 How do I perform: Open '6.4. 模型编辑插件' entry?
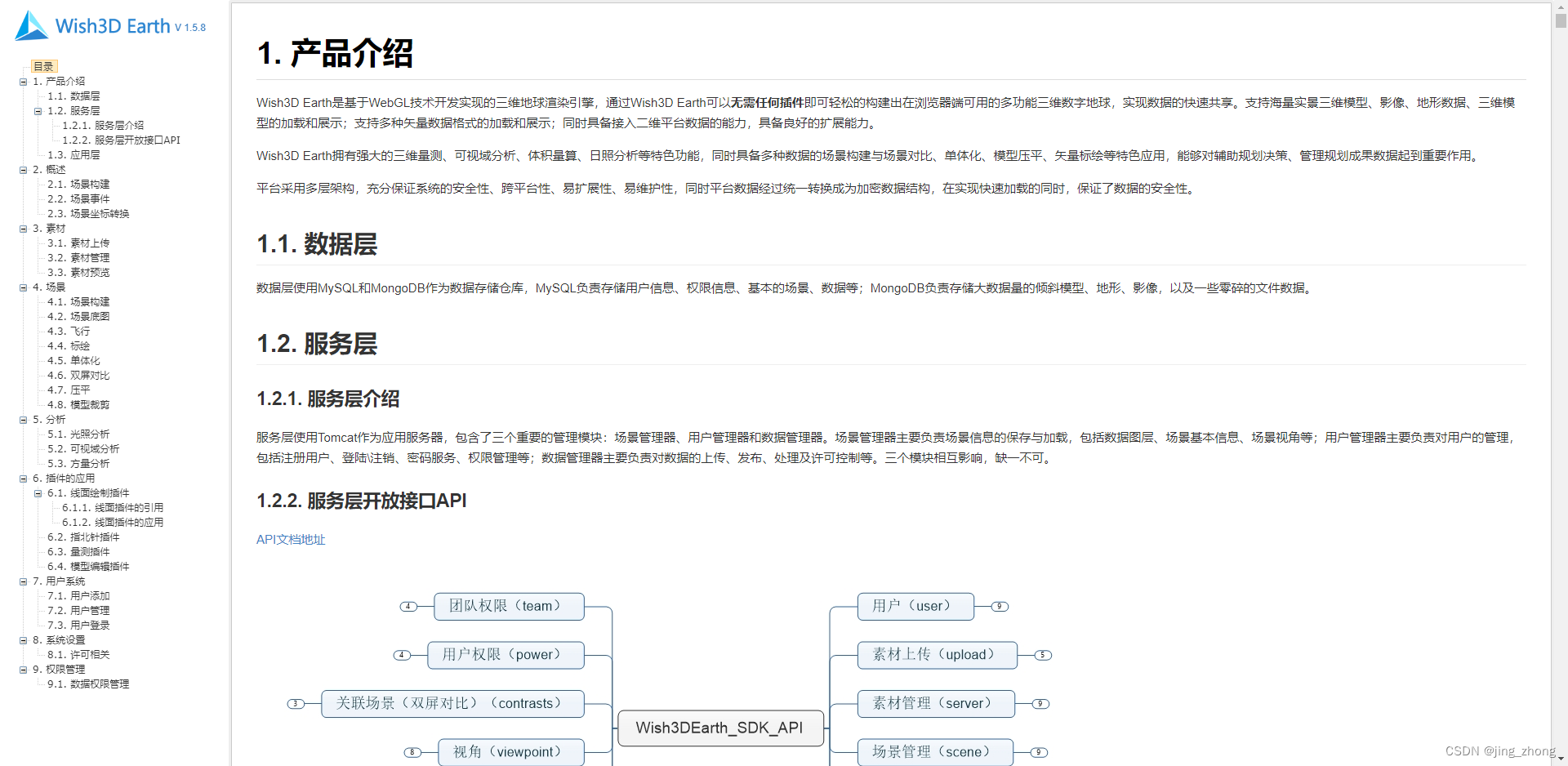[88, 567]
